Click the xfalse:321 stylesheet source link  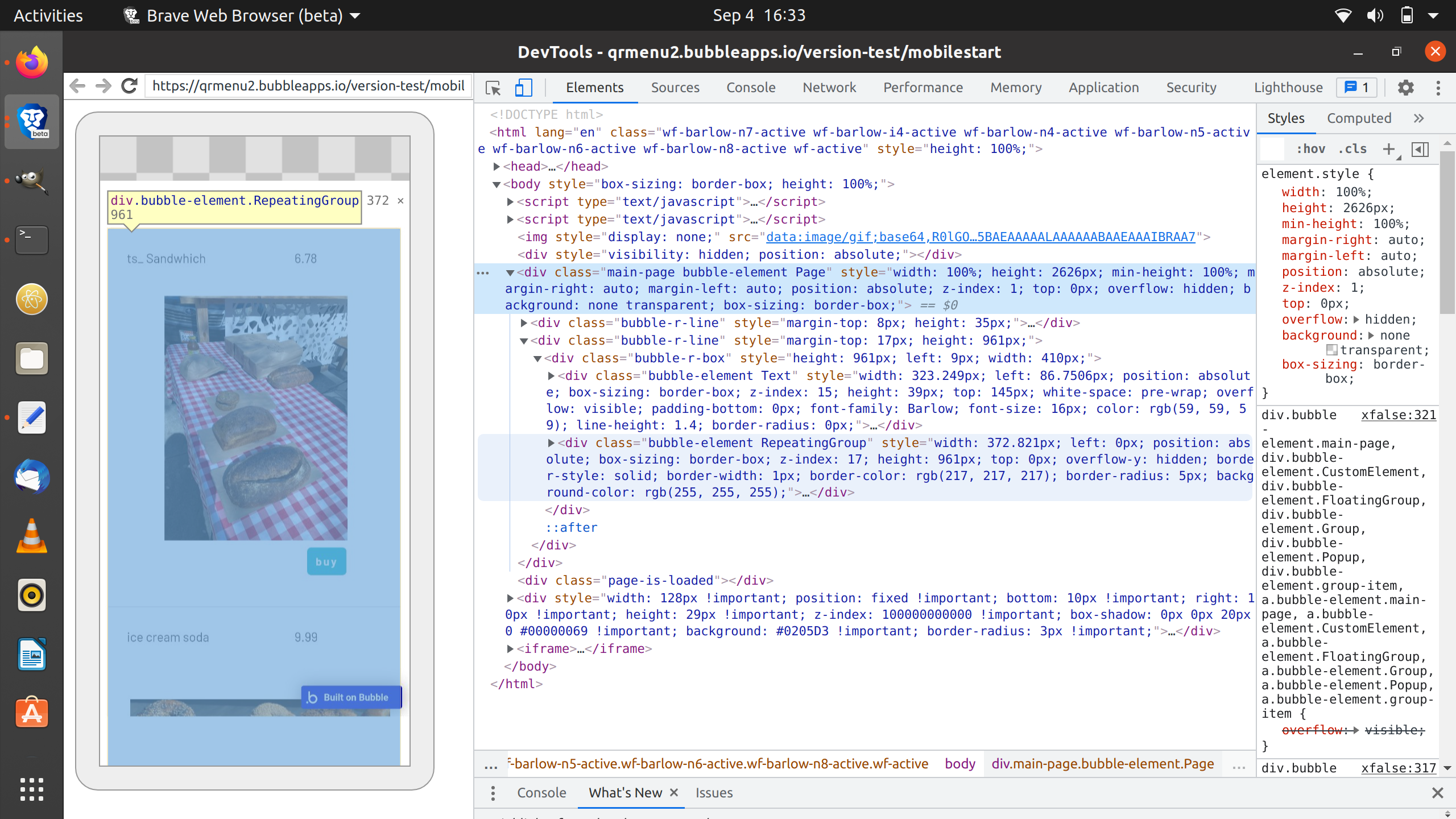pos(1399,415)
